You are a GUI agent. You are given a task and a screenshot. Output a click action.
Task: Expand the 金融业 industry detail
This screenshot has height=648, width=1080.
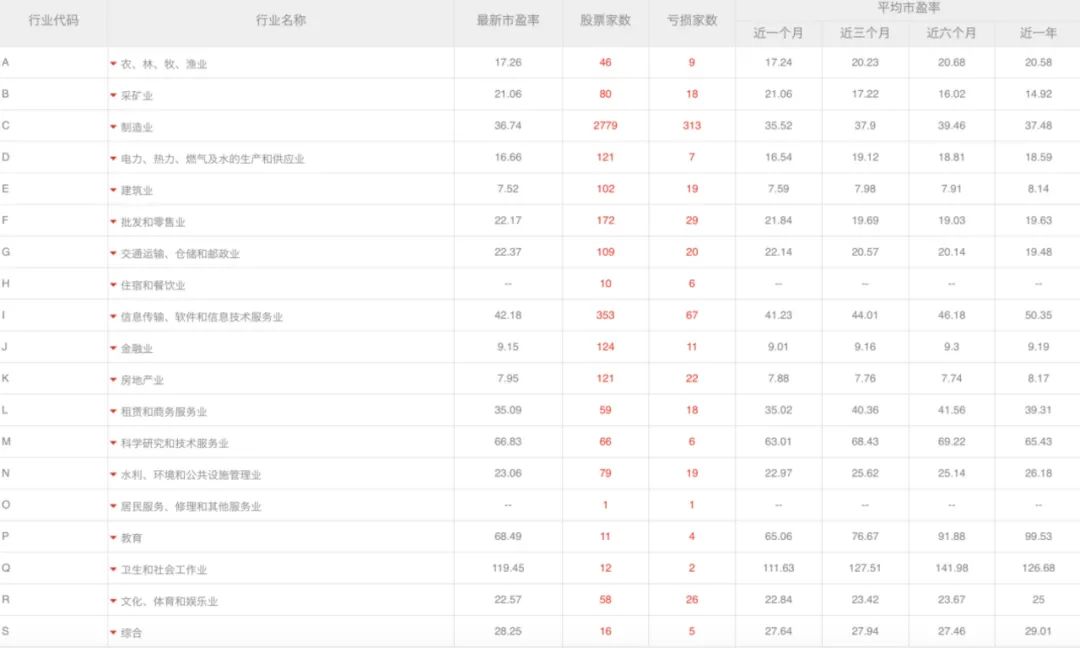pos(113,347)
